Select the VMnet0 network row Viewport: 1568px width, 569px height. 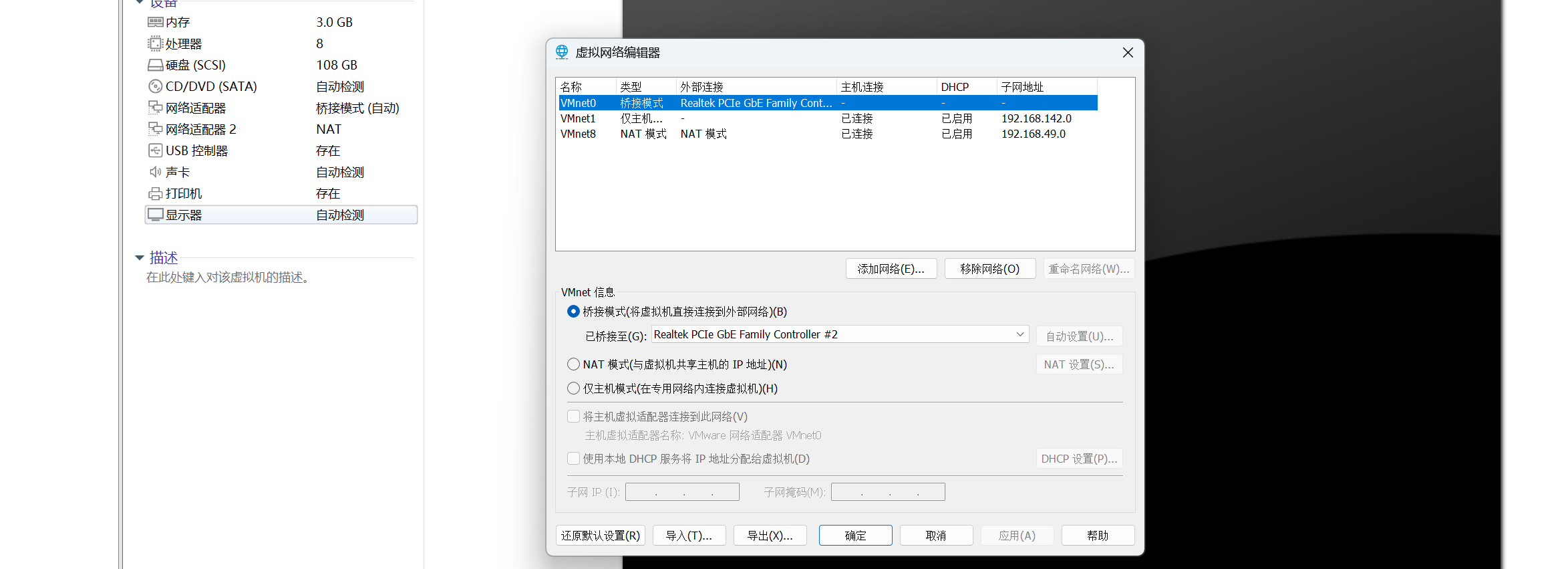(828, 103)
